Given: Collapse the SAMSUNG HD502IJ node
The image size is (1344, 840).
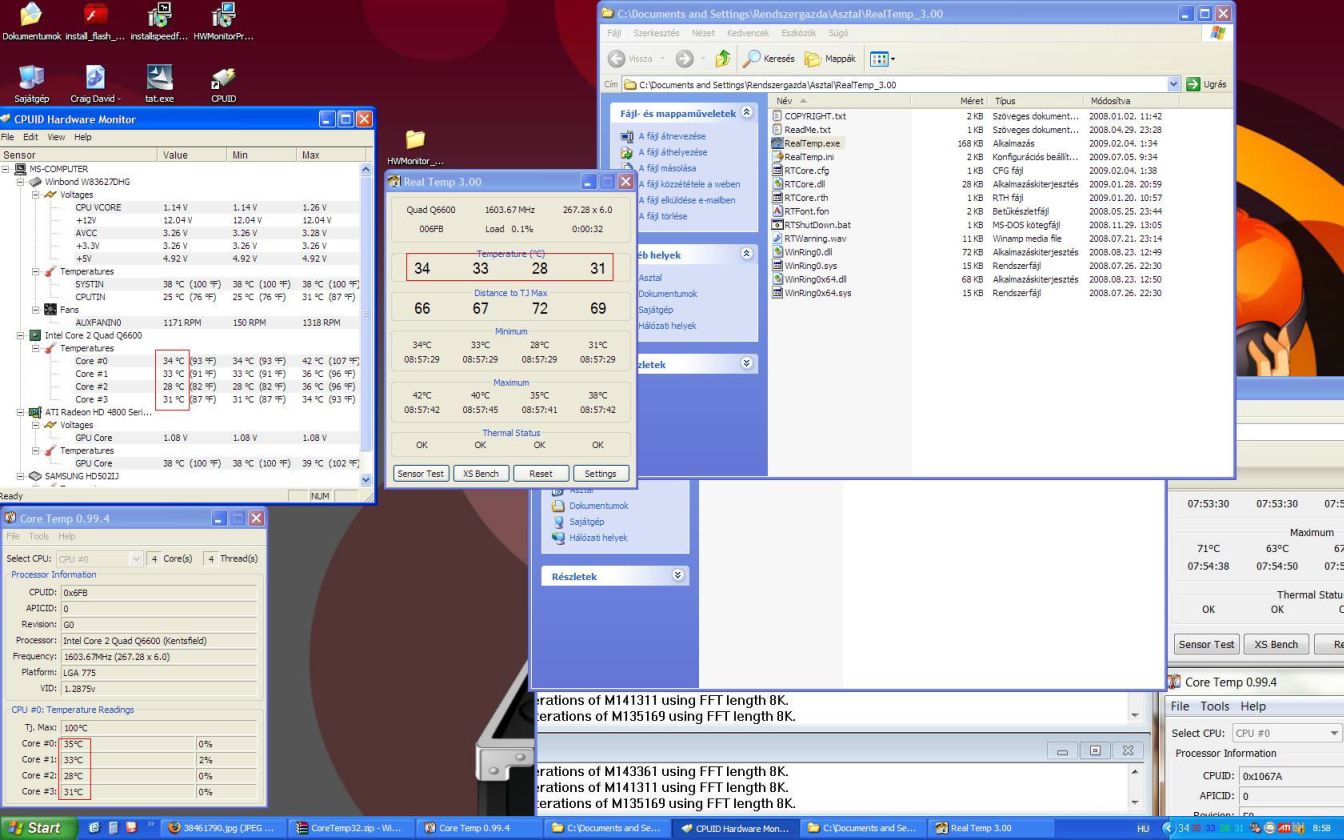Looking at the screenshot, I should 22,476.
